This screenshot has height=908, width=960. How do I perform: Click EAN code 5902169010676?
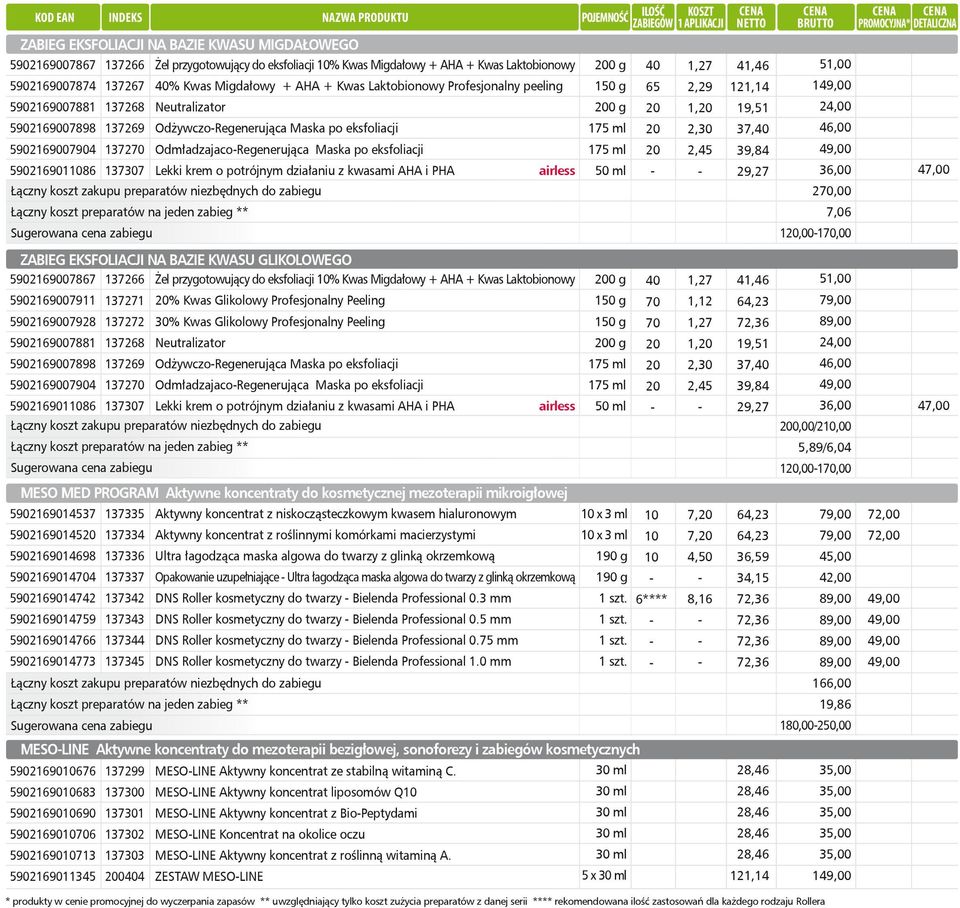point(53,771)
